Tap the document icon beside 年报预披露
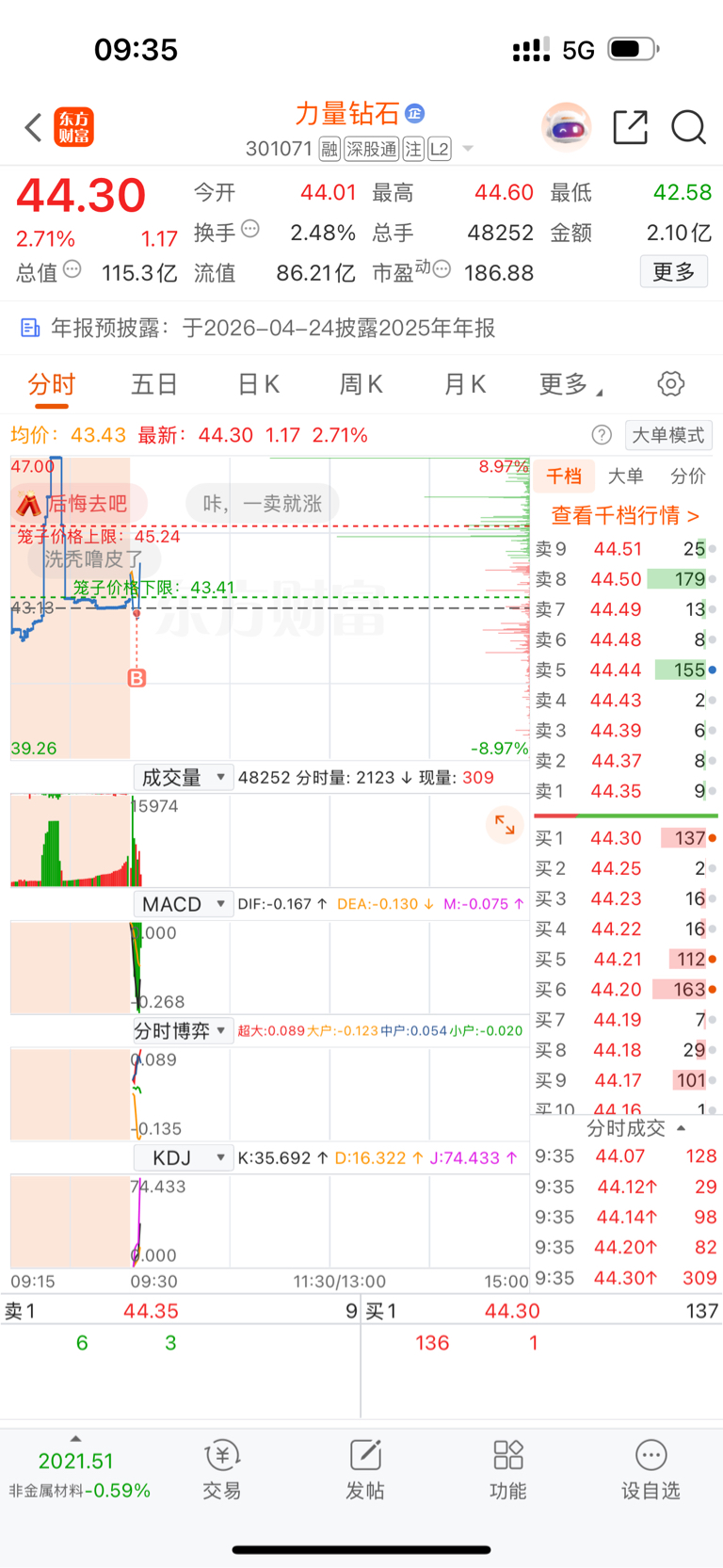This screenshot has width=723, height=1568. click(30, 328)
